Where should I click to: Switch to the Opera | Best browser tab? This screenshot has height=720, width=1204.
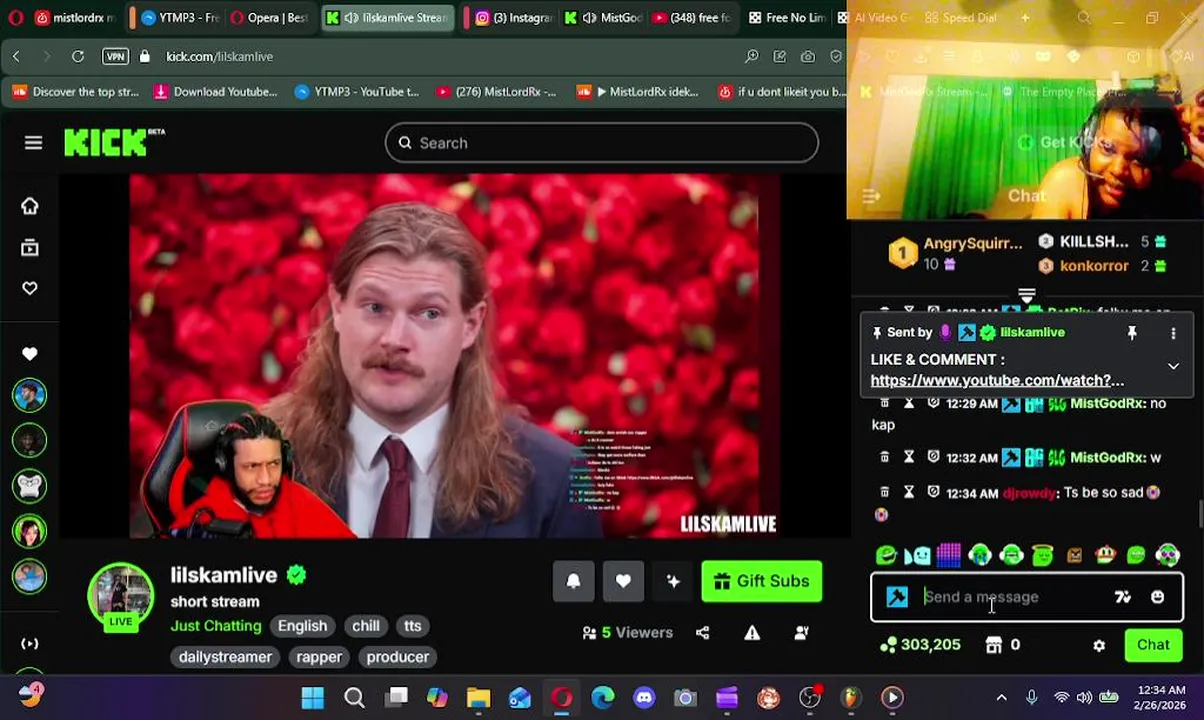click(x=269, y=18)
